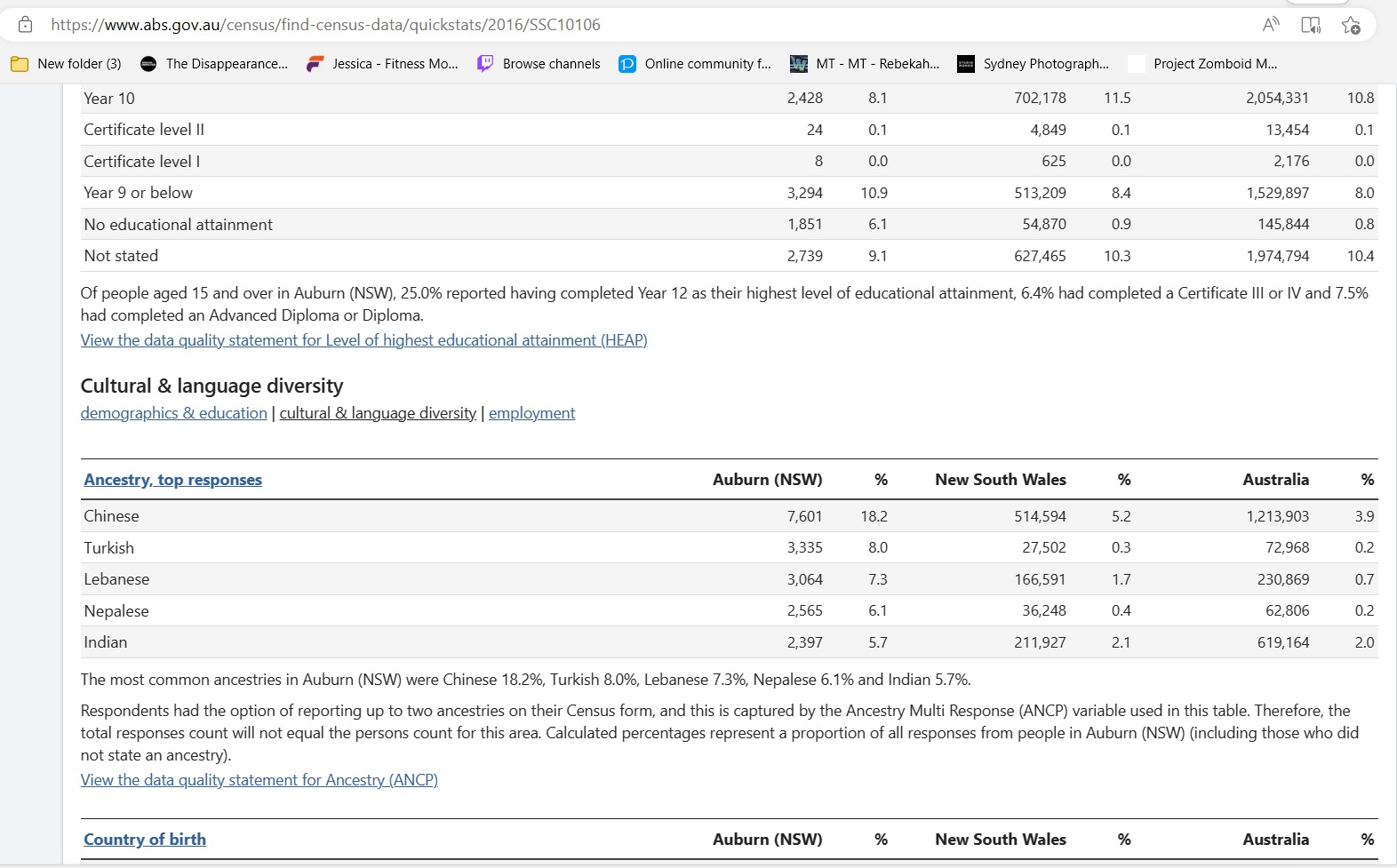This screenshot has height=868, width=1397.
Task: Select the Indian ancestry row label
Action: (105, 642)
